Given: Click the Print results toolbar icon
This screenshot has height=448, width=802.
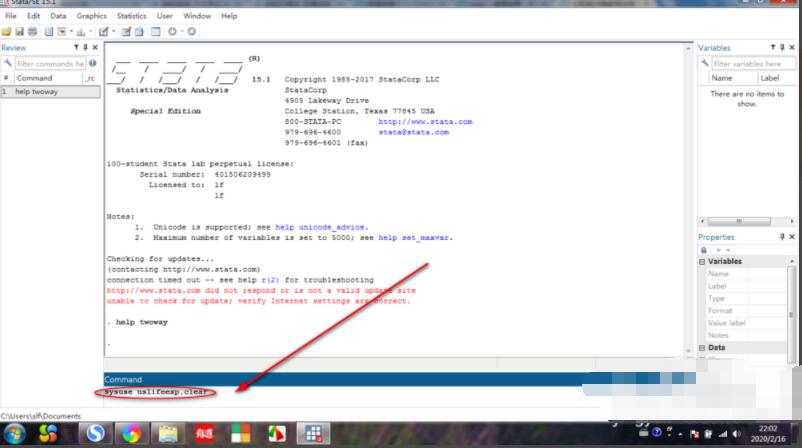Looking at the screenshot, I should [x=32, y=32].
